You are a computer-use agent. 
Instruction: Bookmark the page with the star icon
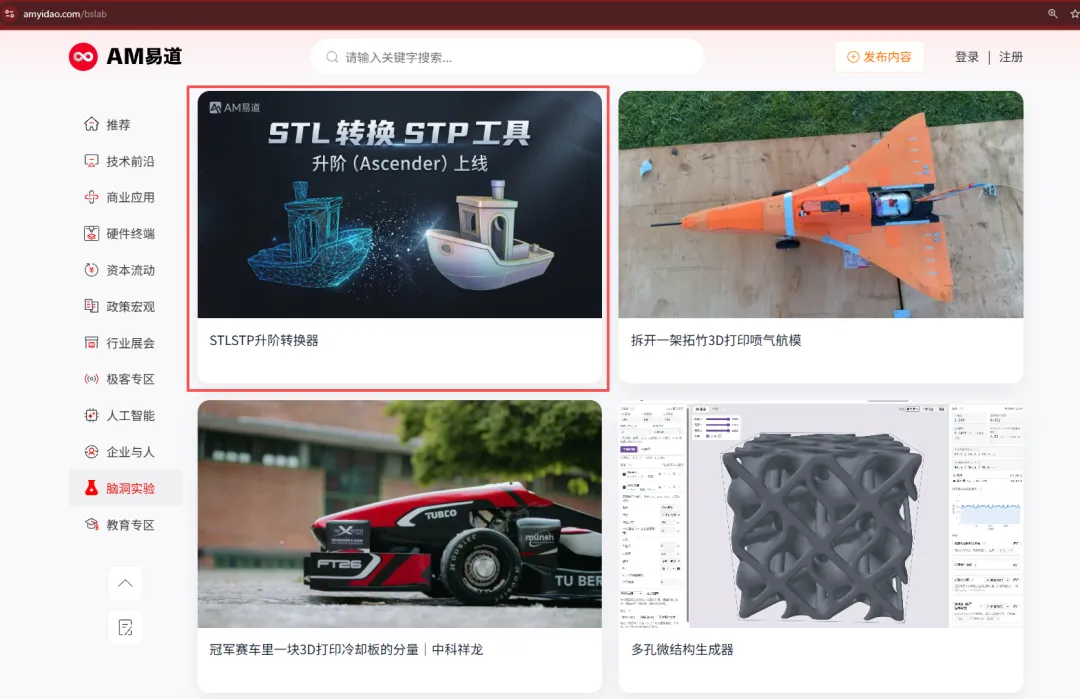1074,14
